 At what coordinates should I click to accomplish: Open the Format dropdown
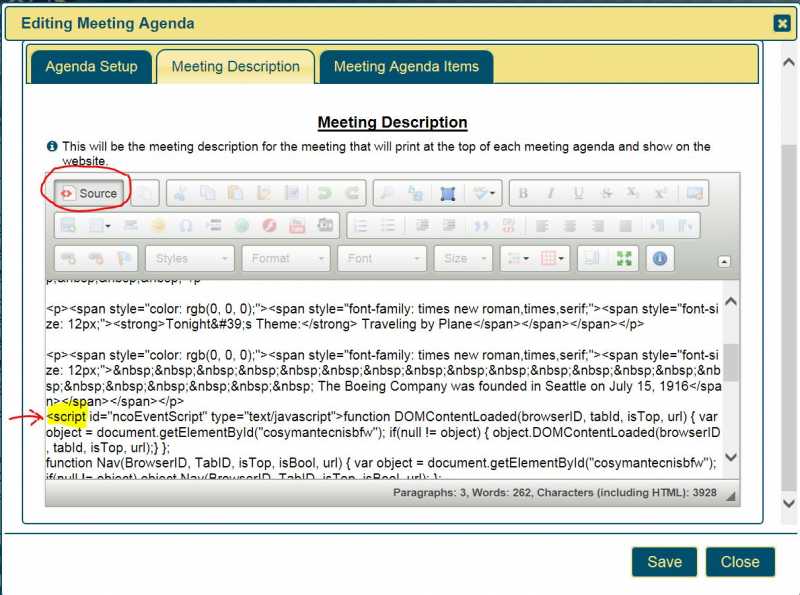click(x=286, y=258)
